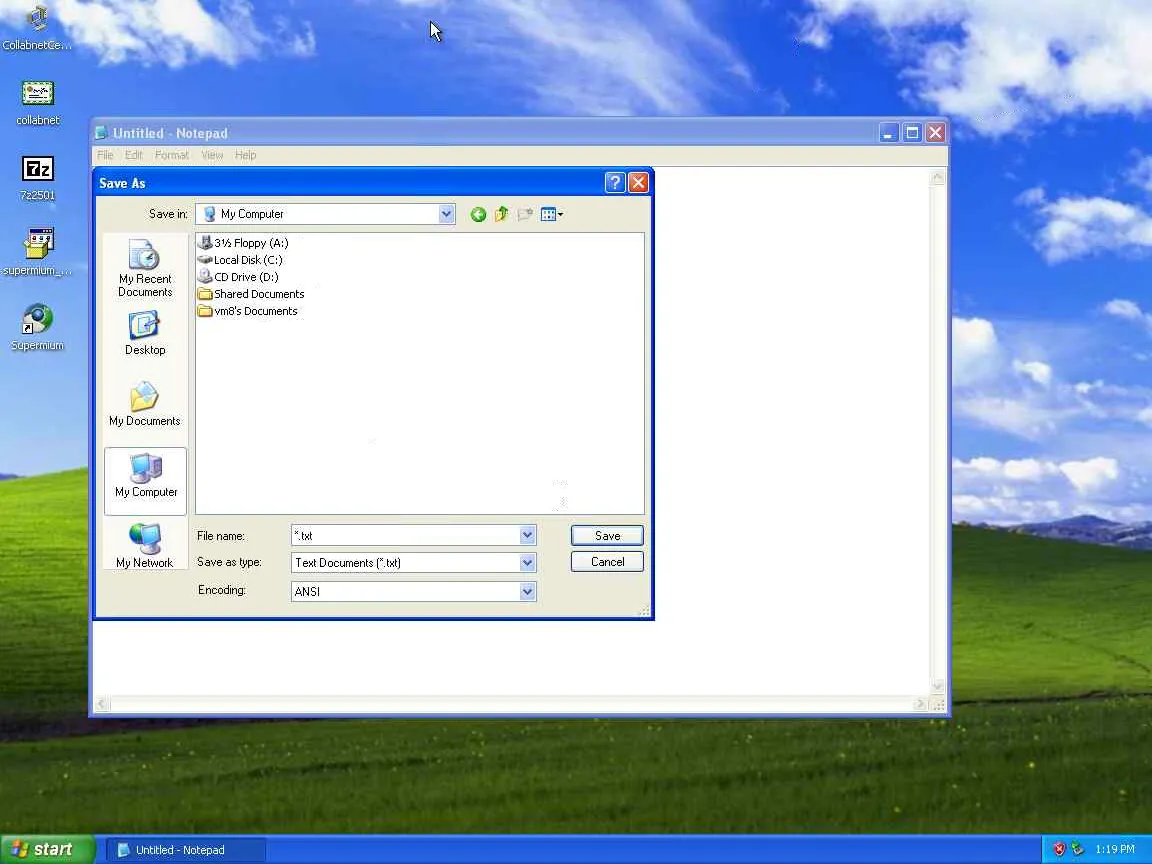Image resolution: width=1152 pixels, height=864 pixels.
Task: Open Shared Documents folder
Action: click(x=251, y=294)
